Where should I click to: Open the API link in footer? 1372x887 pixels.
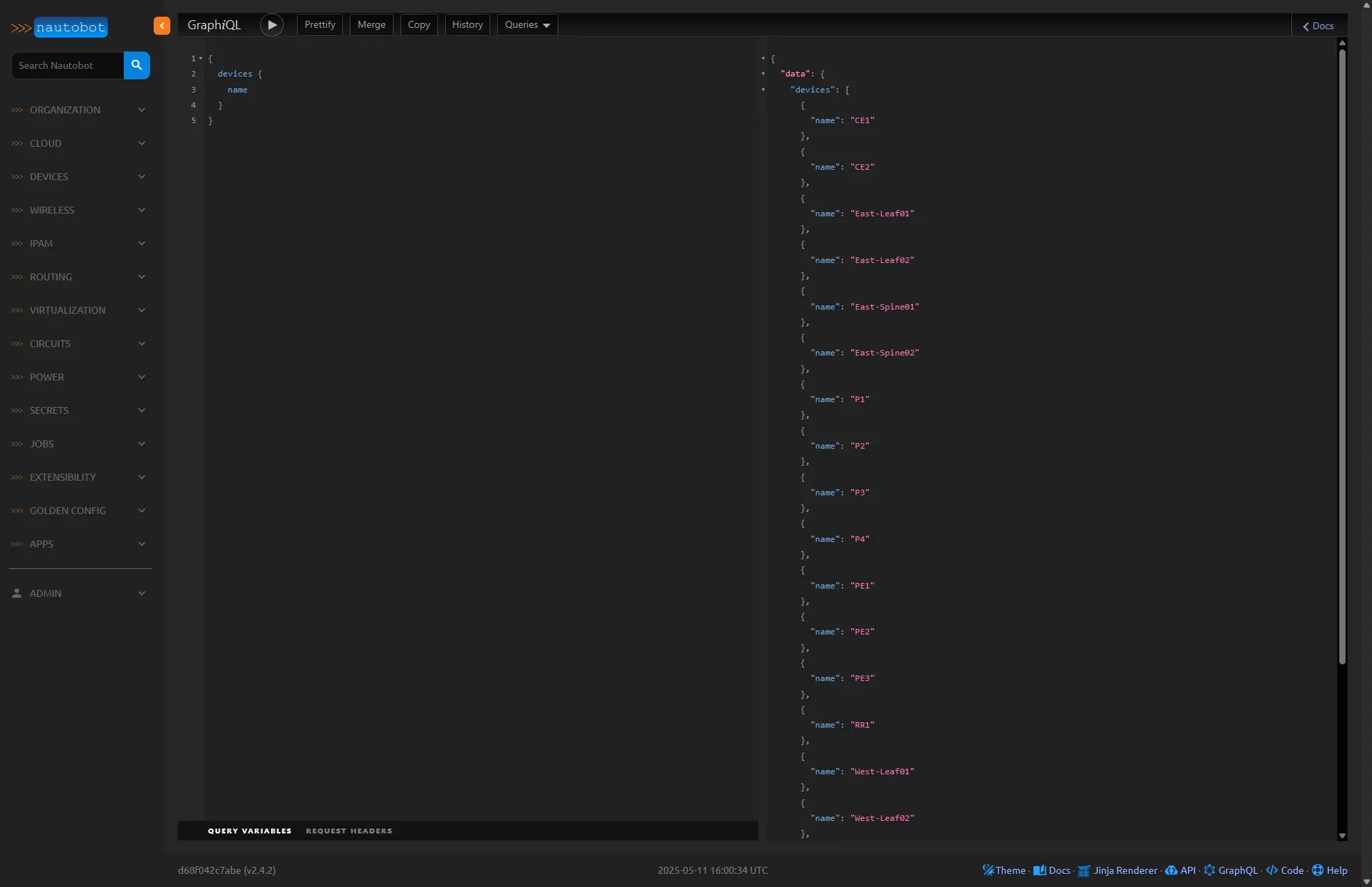pos(1181,870)
